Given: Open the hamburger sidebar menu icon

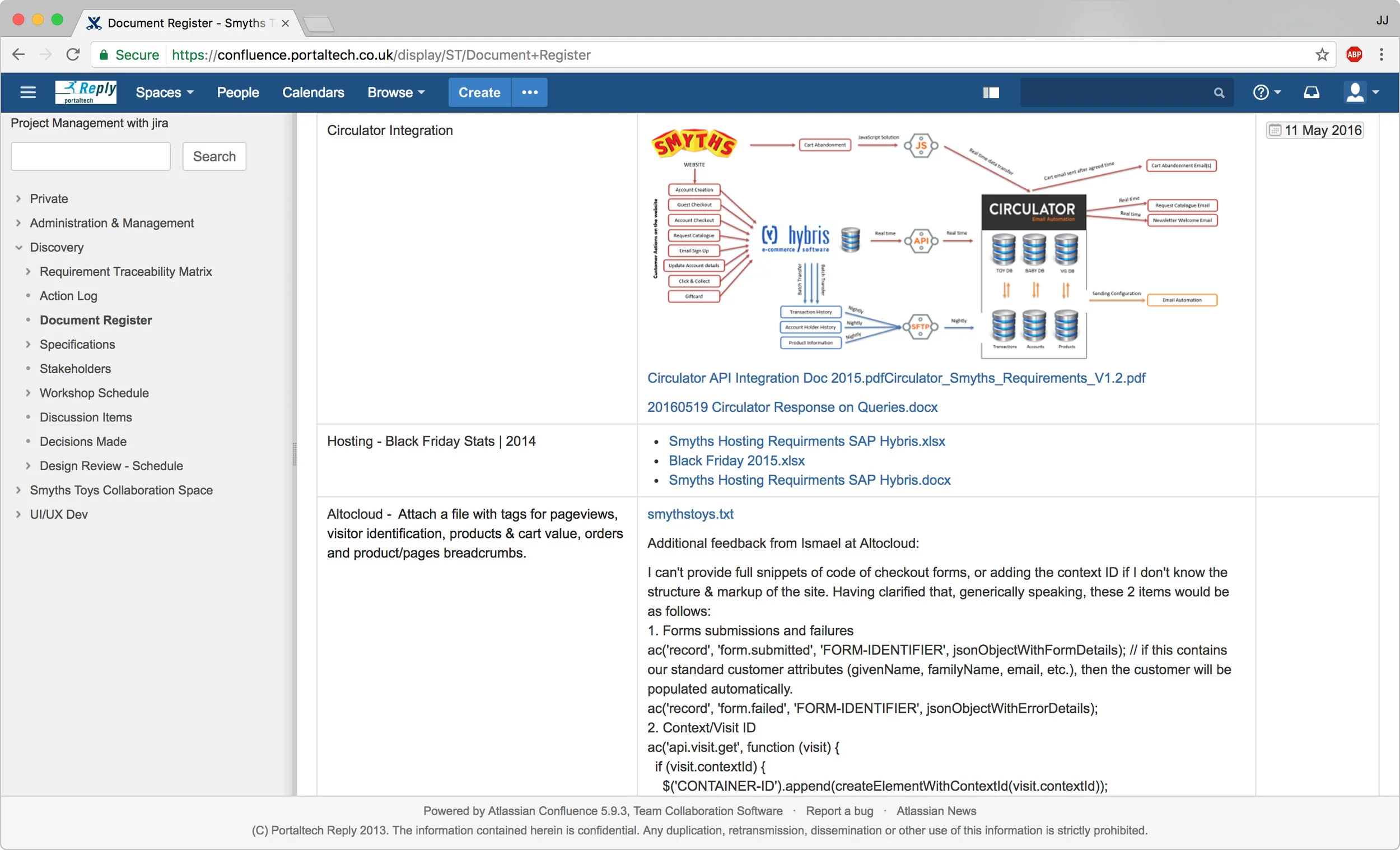Looking at the screenshot, I should click(28, 92).
